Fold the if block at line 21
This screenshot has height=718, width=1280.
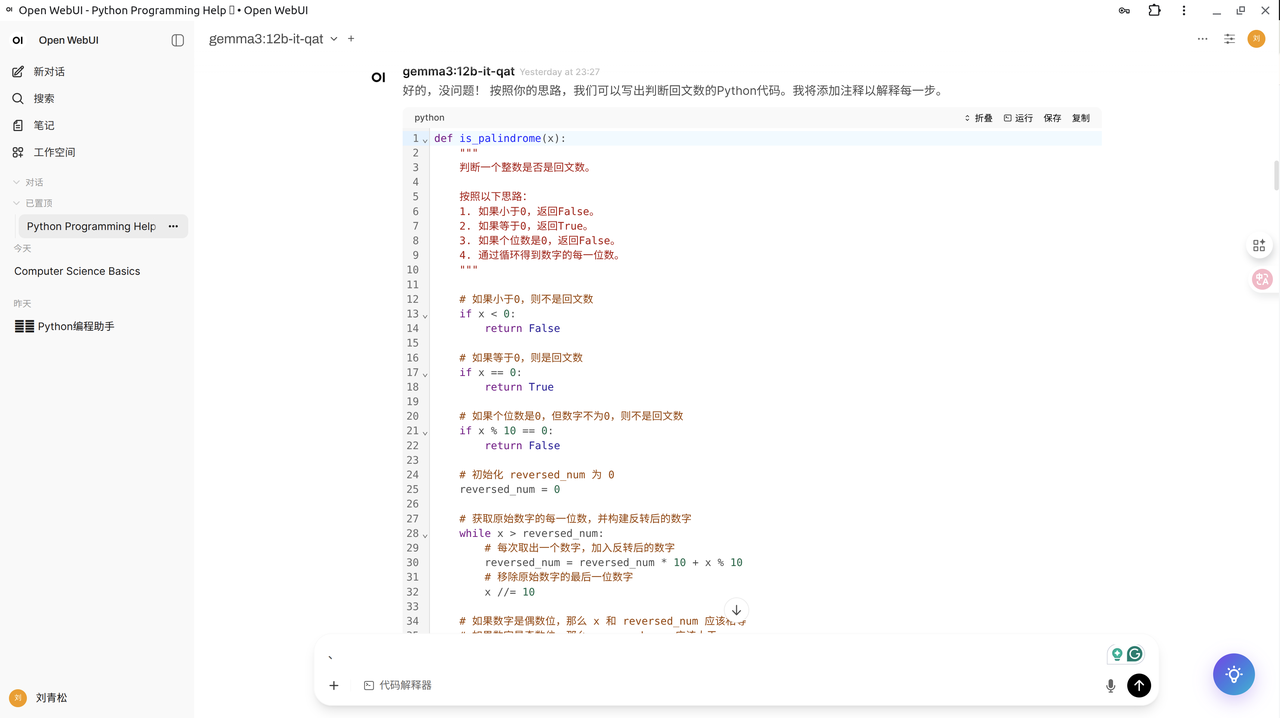pyautogui.click(x=425, y=432)
